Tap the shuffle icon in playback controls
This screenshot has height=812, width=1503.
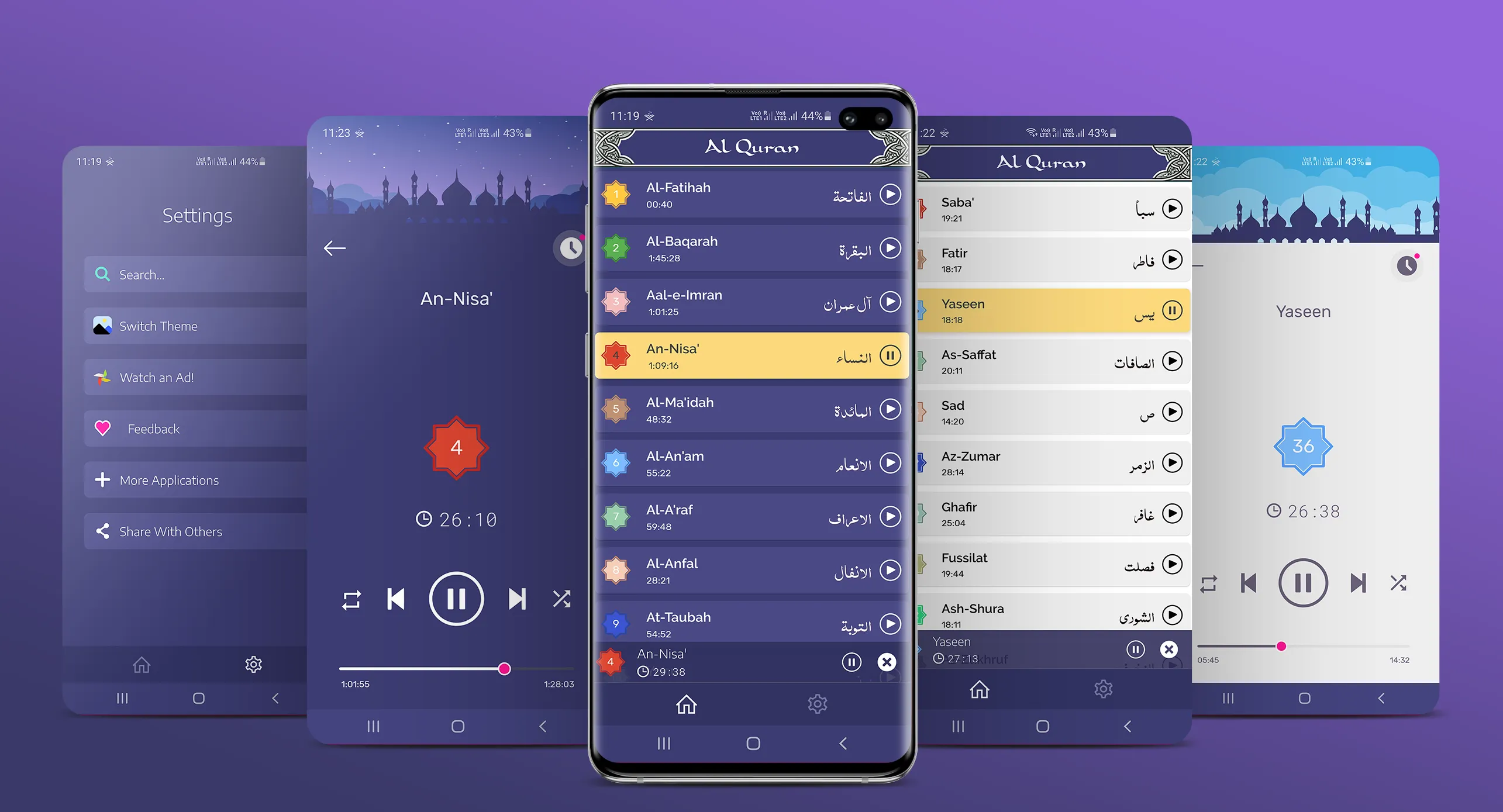coord(562,599)
